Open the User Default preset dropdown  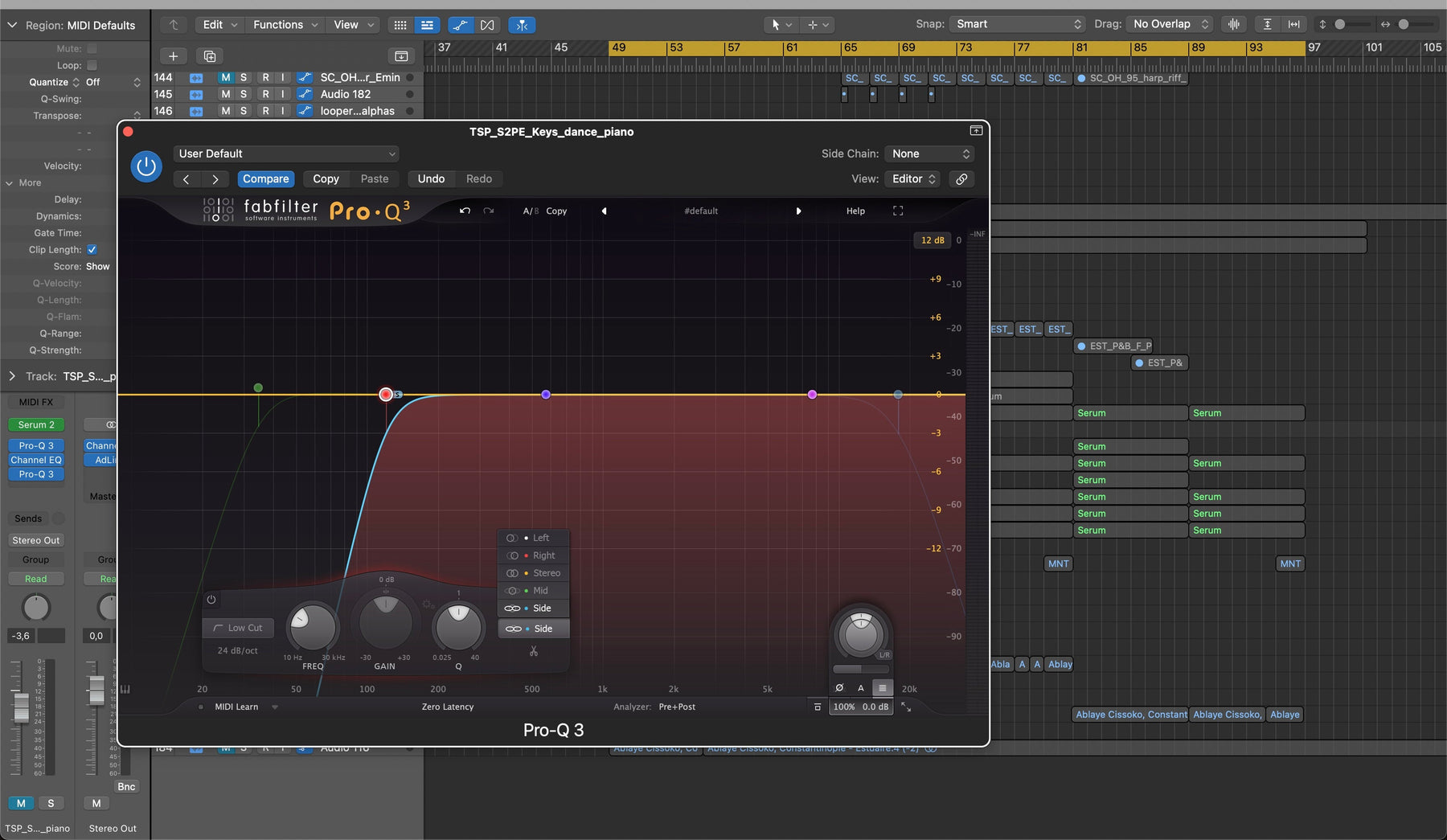pyautogui.click(x=286, y=154)
